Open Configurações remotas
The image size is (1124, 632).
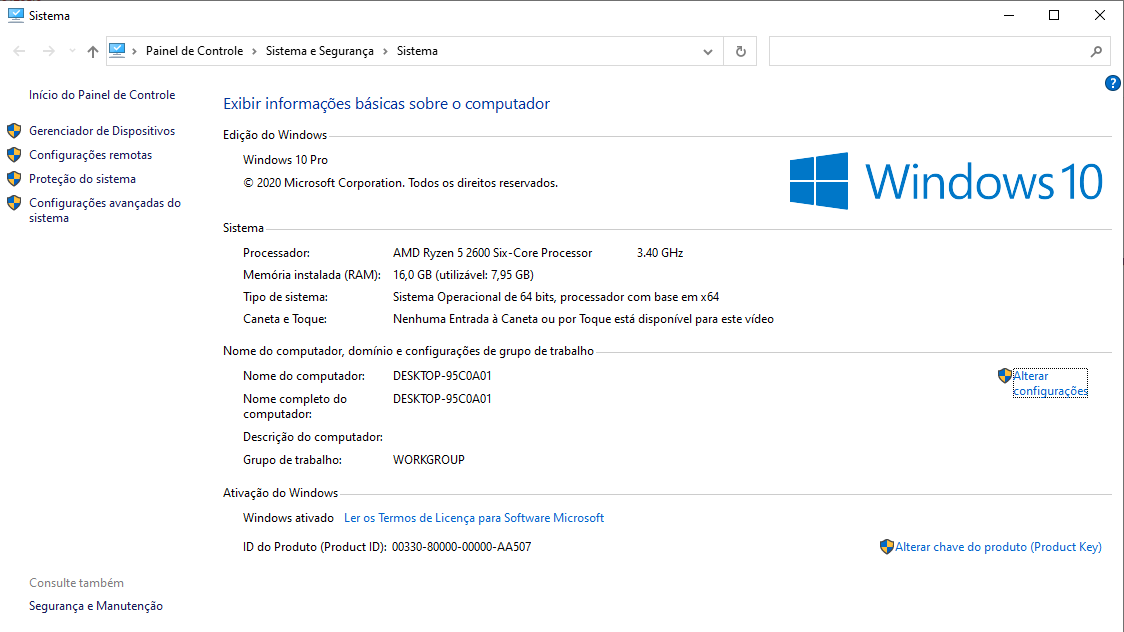90,155
